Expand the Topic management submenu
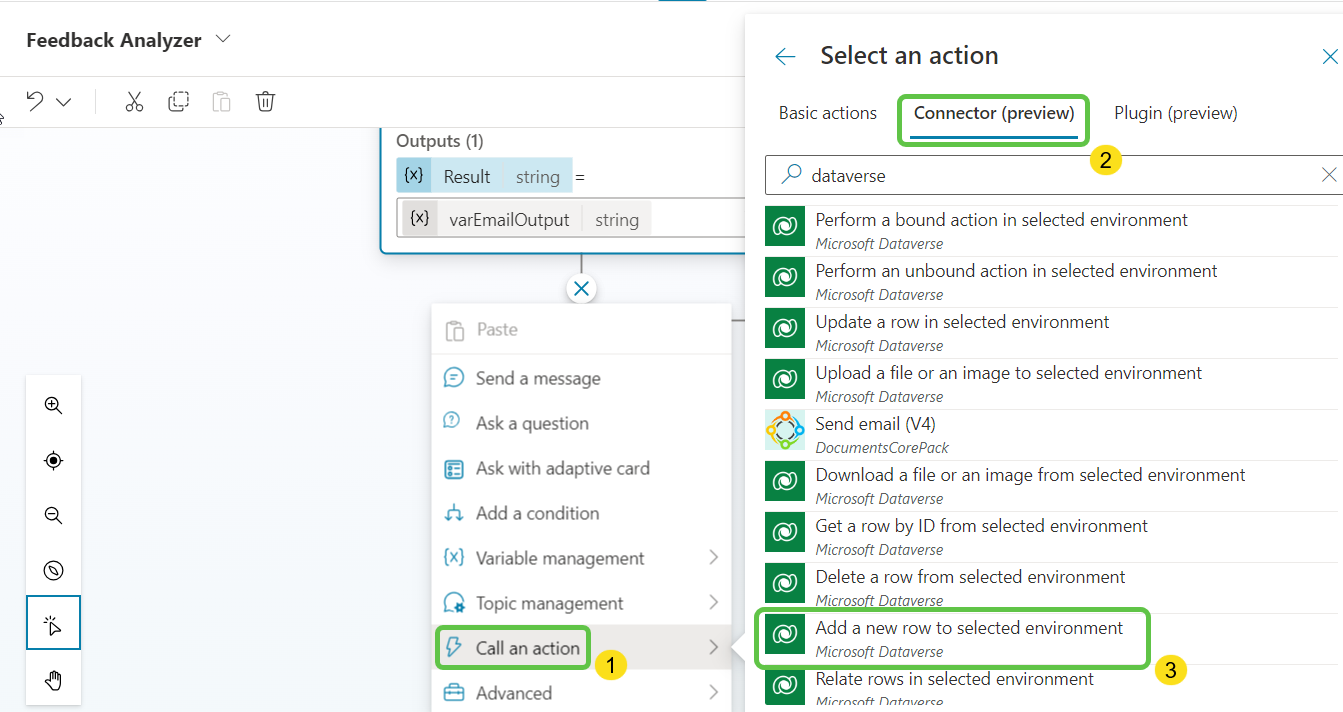 tap(713, 603)
